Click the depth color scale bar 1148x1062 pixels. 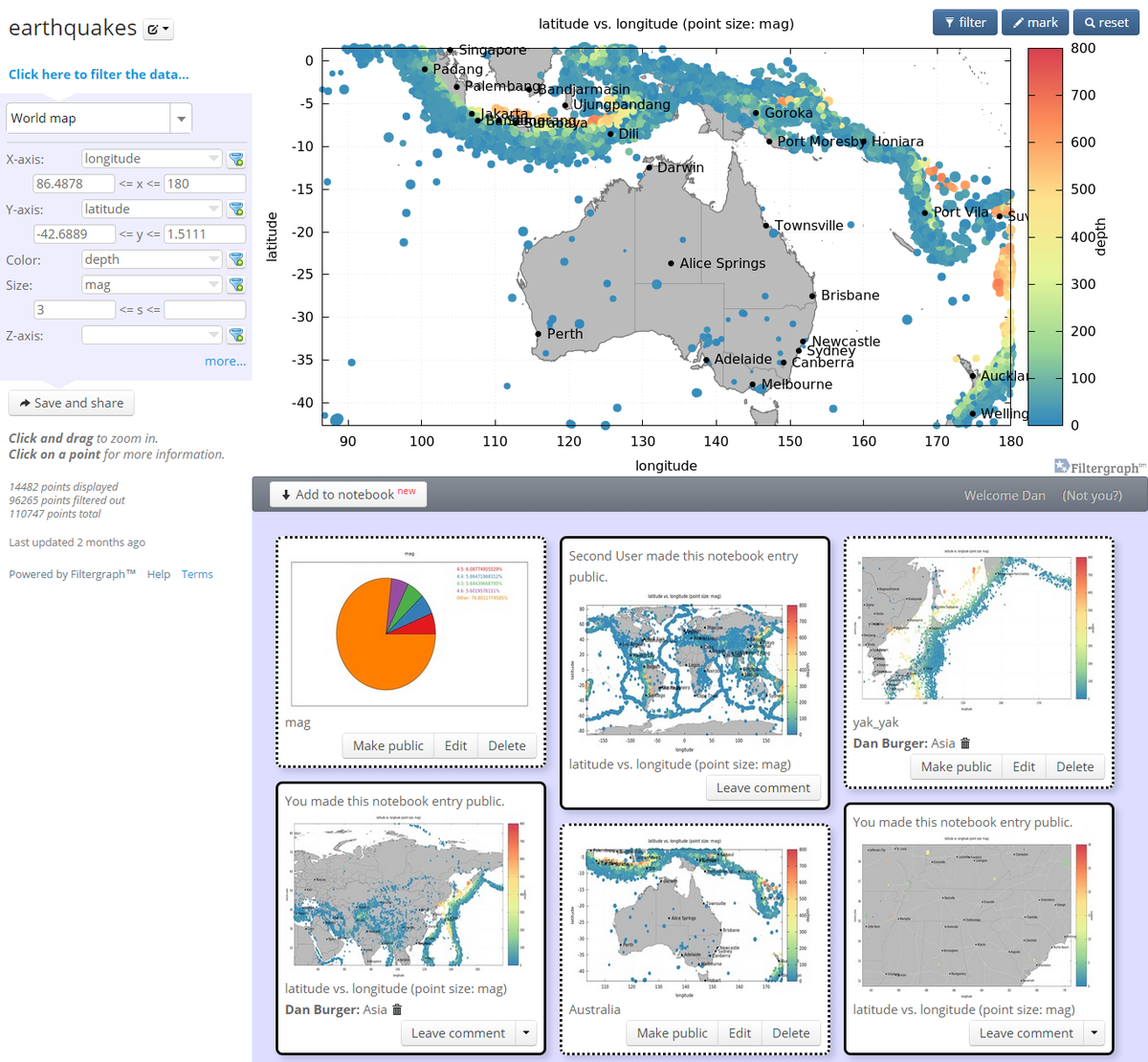[1045, 236]
